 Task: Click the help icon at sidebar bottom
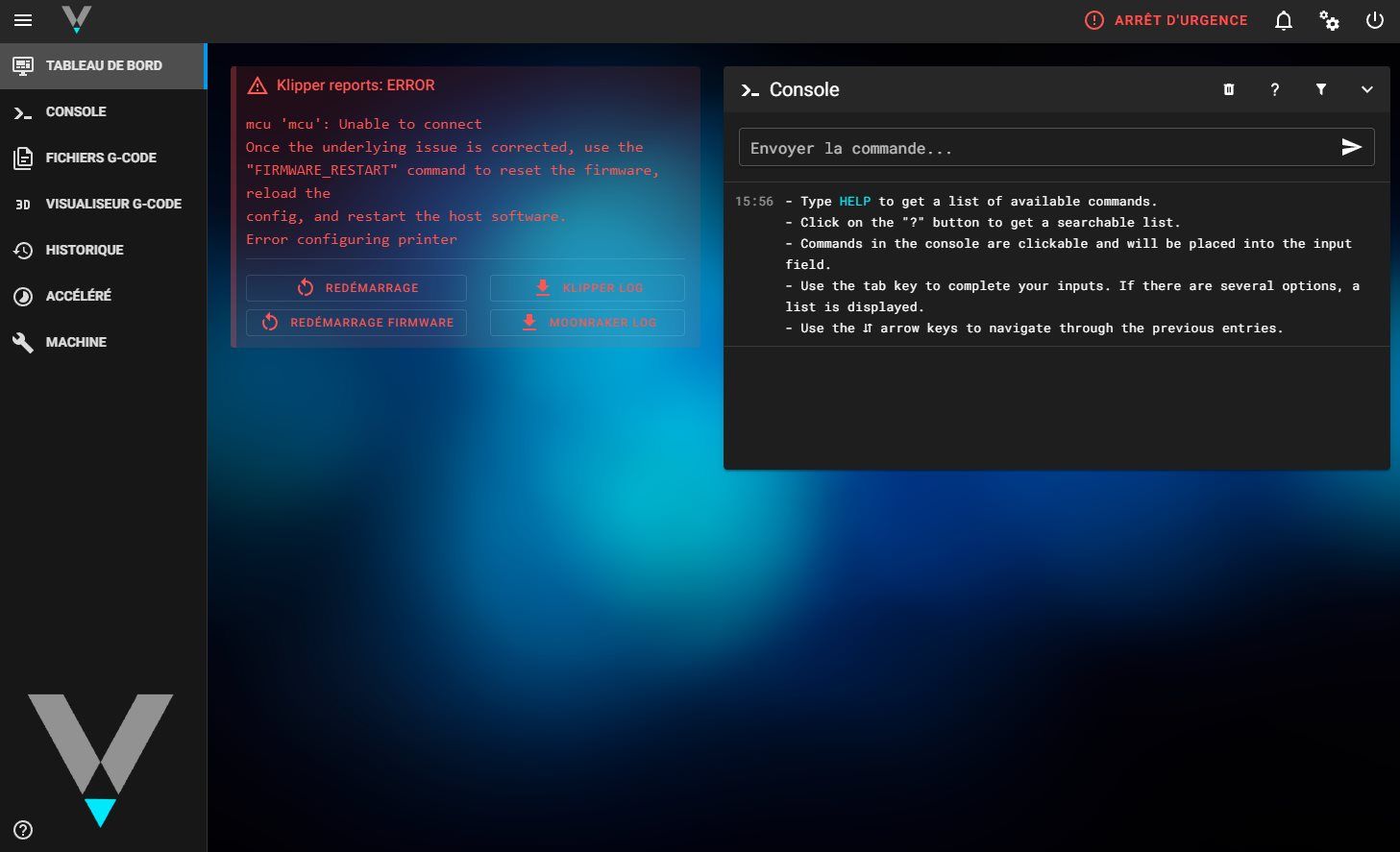[23, 830]
